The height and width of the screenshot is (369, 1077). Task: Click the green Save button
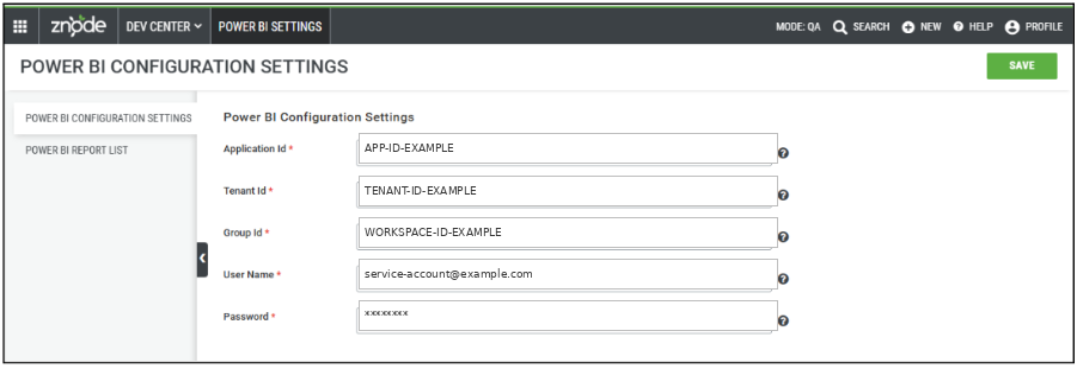point(1022,66)
